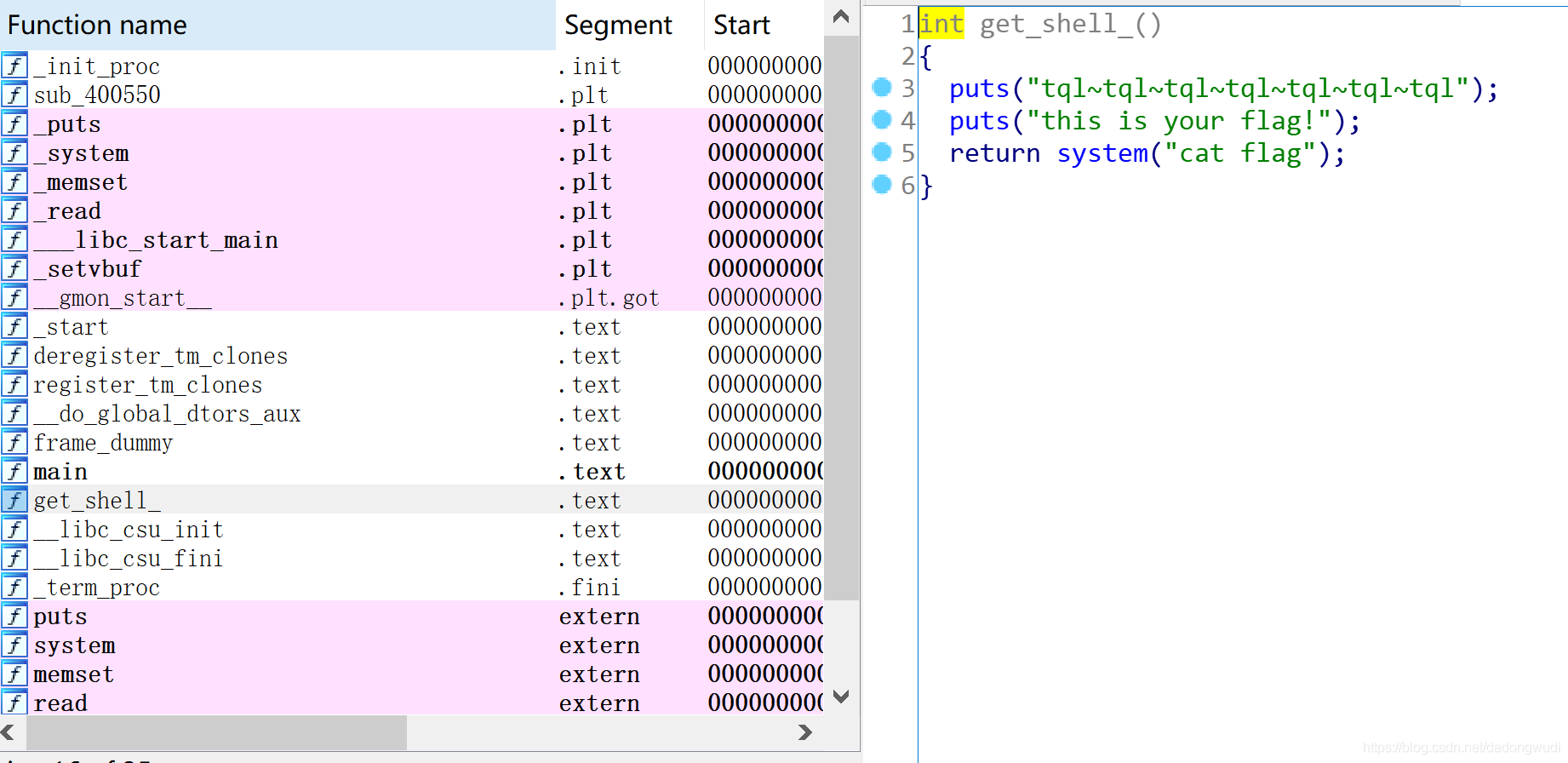Image resolution: width=1568 pixels, height=763 pixels.
Task: Click the function icon beside extern memset
Action: tap(14, 674)
